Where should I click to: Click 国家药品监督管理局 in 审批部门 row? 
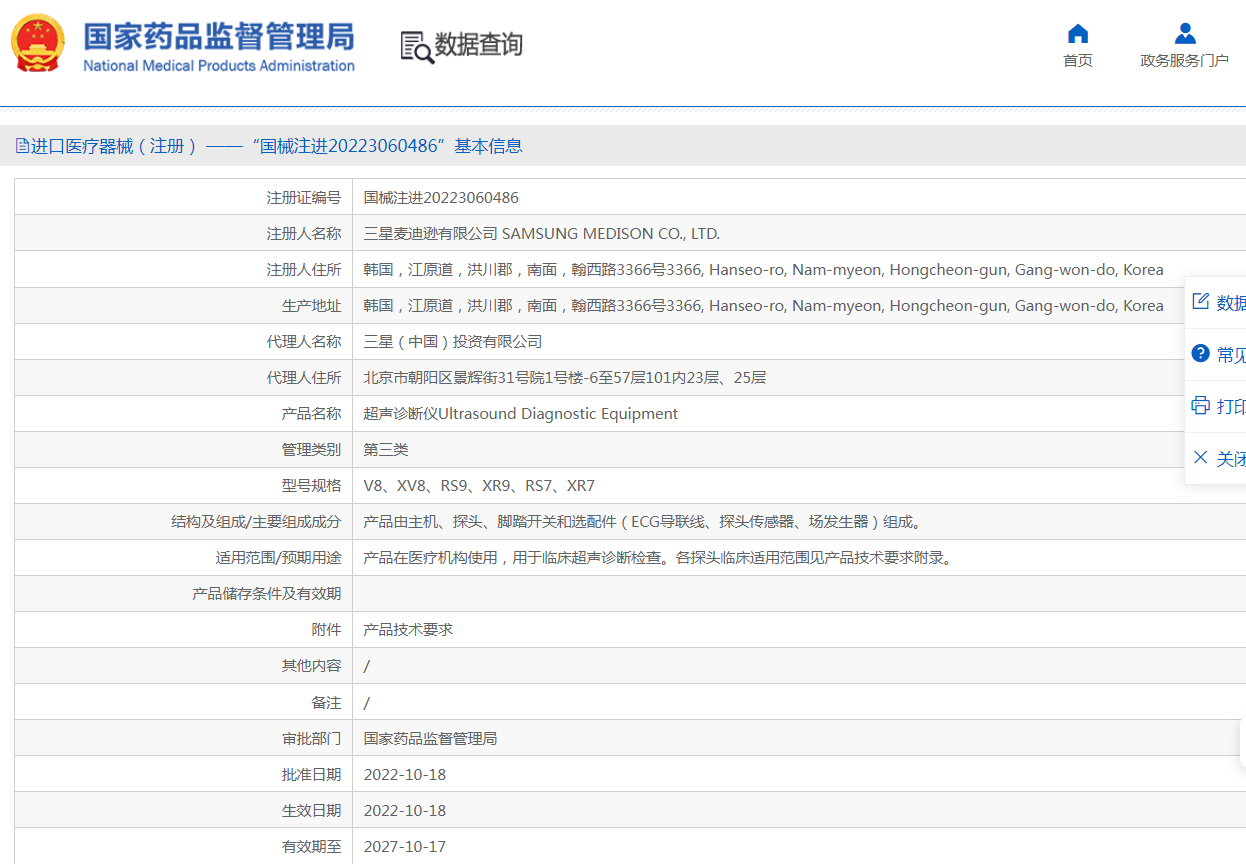pyautogui.click(x=430, y=739)
